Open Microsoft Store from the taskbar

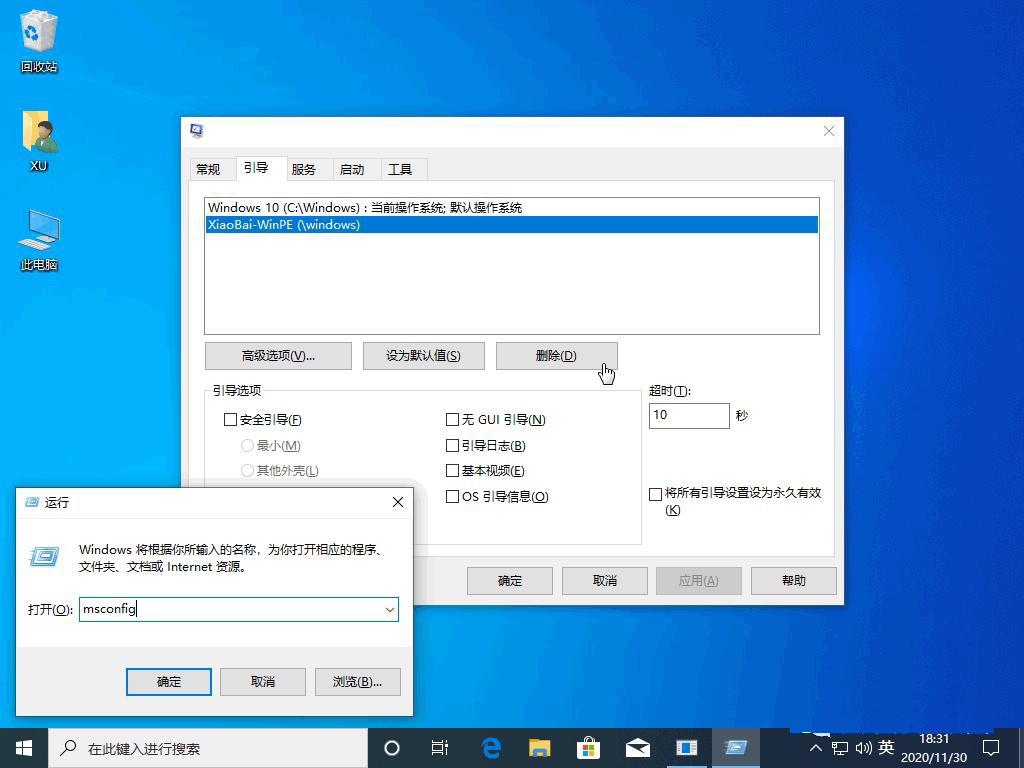coord(588,748)
